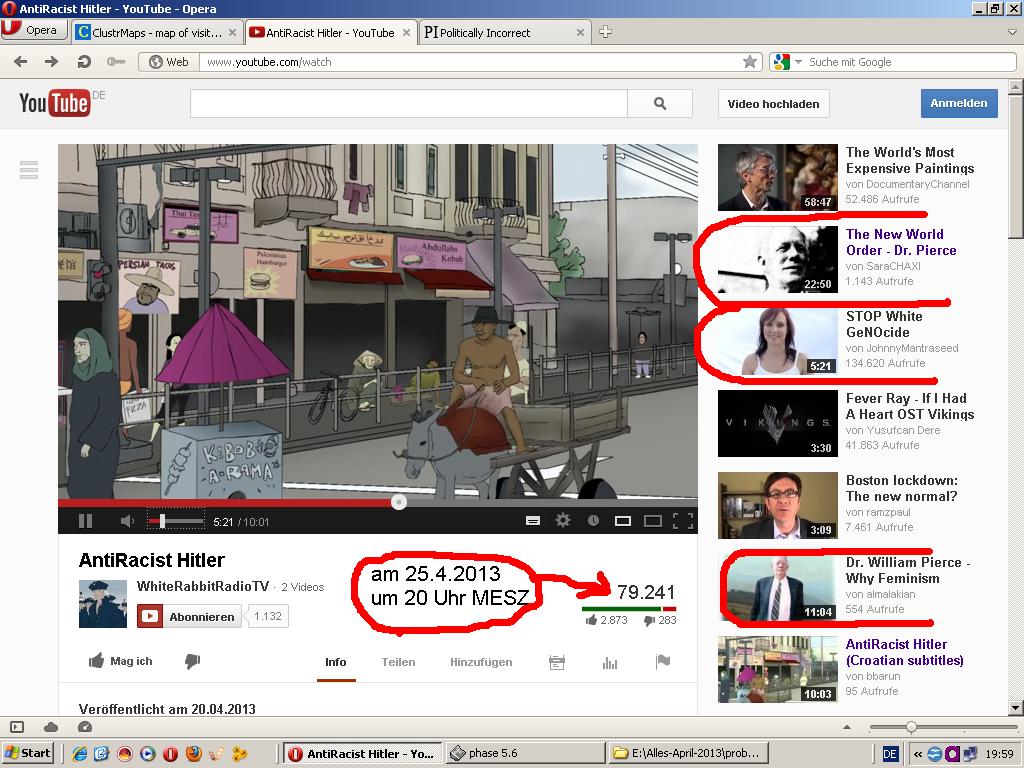Open the YouTube guide menu icon
The height and width of the screenshot is (768, 1024).
pyautogui.click(x=29, y=170)
